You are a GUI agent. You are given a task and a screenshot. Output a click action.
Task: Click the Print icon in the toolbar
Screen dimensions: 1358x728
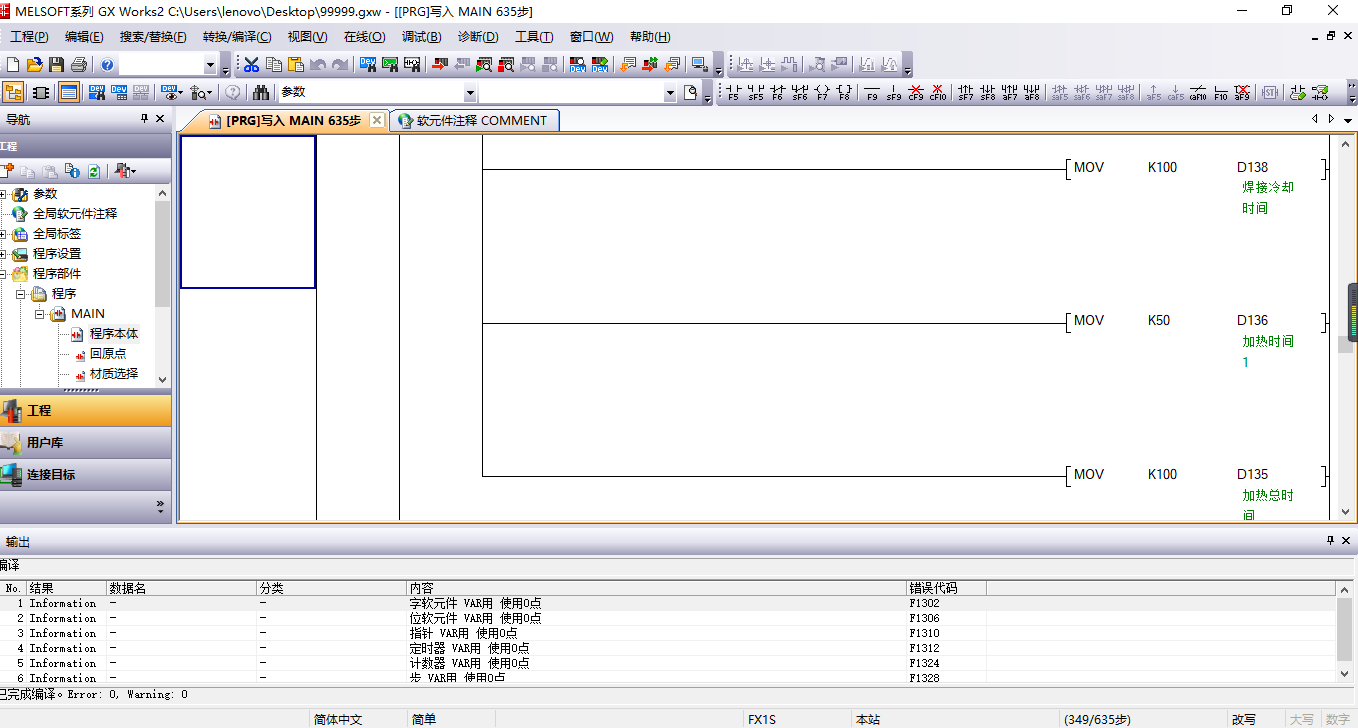coord(78,65)
